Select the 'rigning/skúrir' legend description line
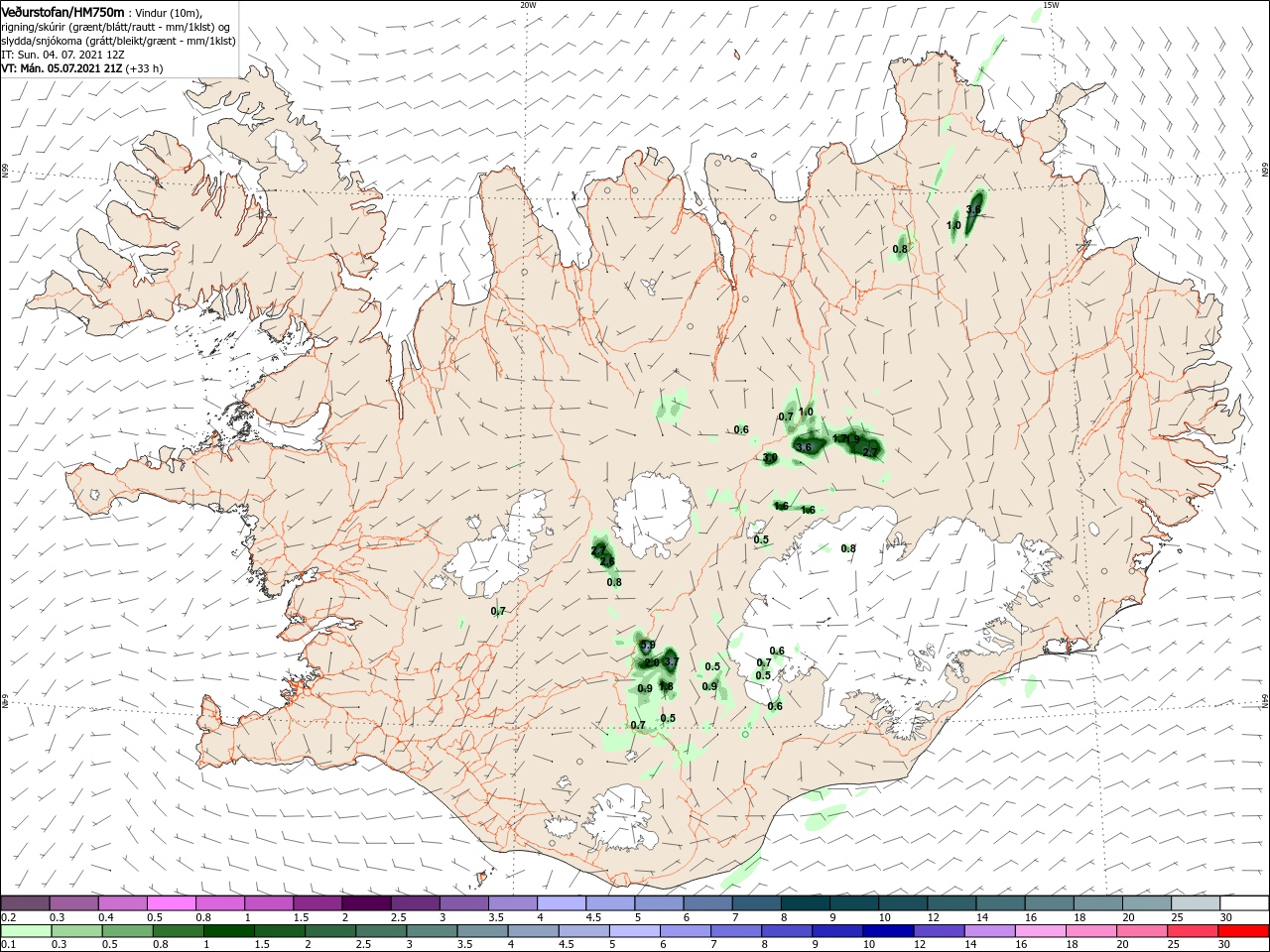Viewport: 1270px width, 952px height. [116, 27]
